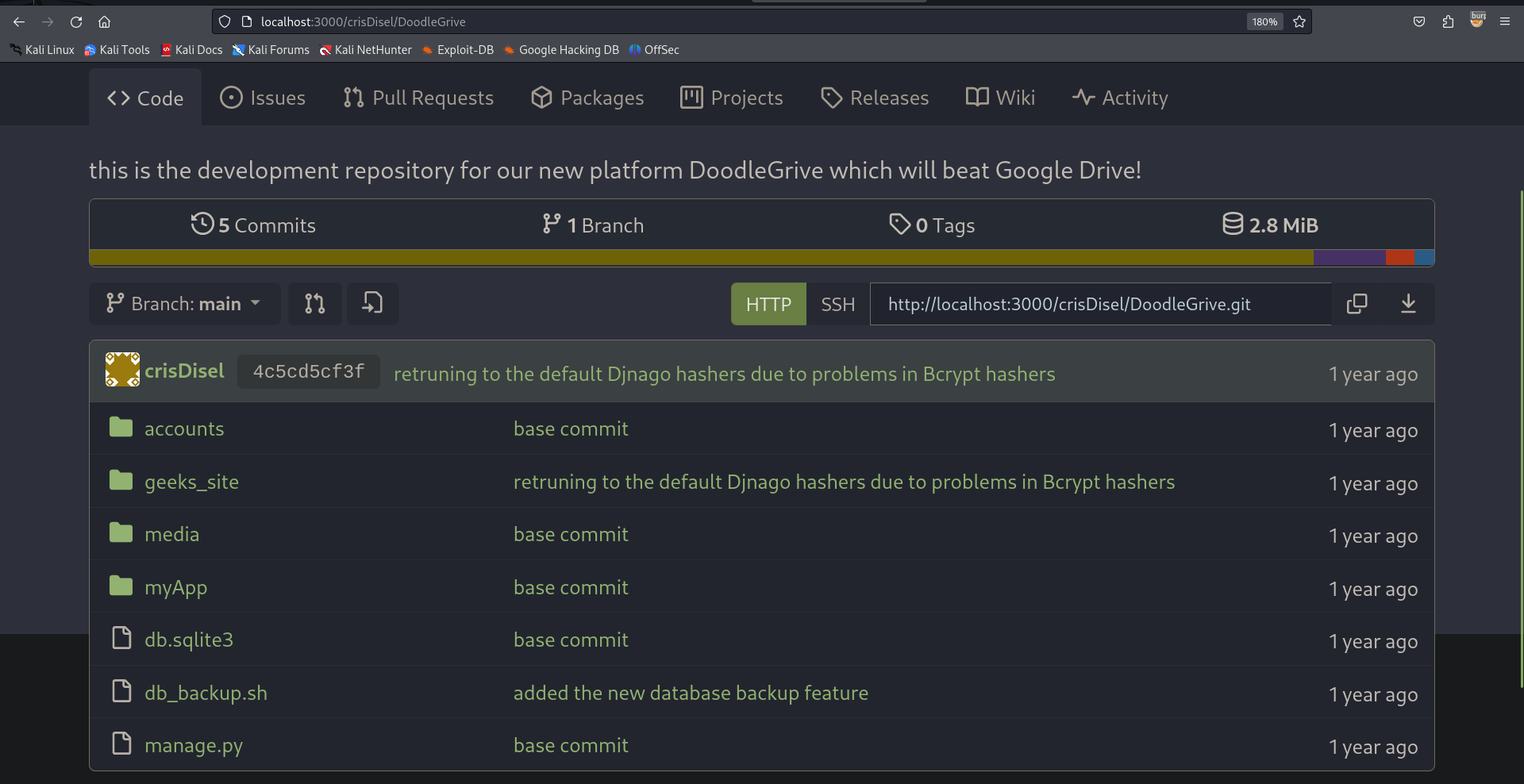1524x784 pixels.
Task: Open the Issues tab
Action: 263,98
